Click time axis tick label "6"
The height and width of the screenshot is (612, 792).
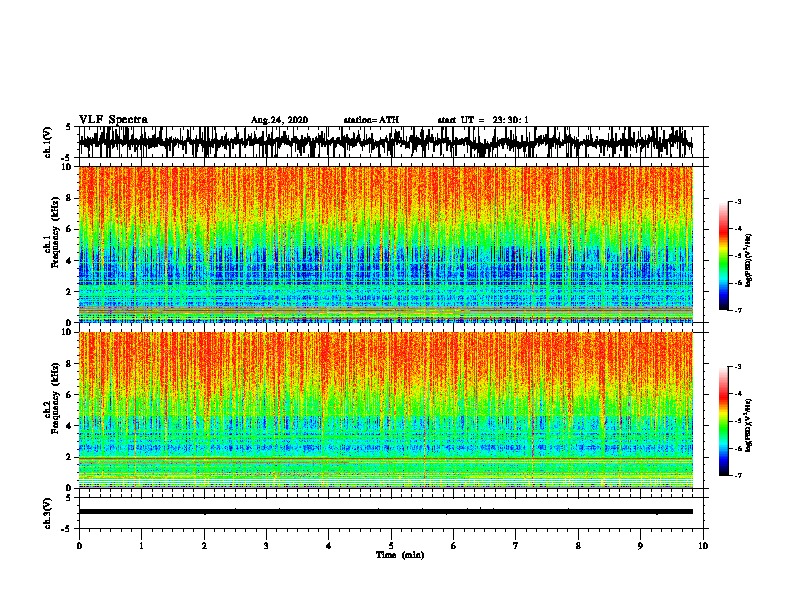tap(454, 546)
